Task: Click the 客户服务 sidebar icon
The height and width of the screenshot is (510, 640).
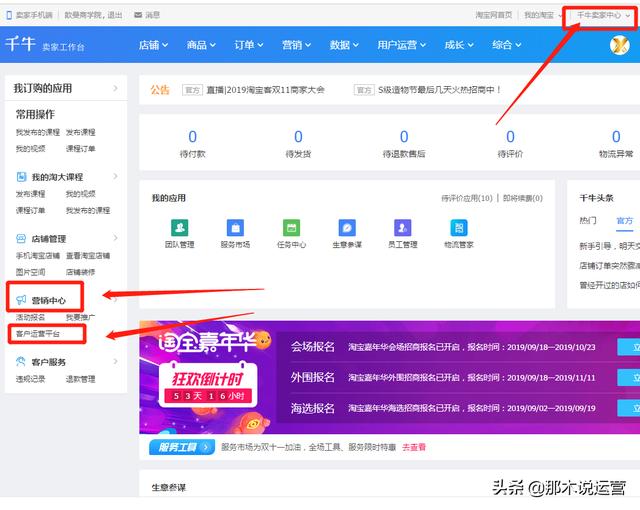Action: pos(21,361)
